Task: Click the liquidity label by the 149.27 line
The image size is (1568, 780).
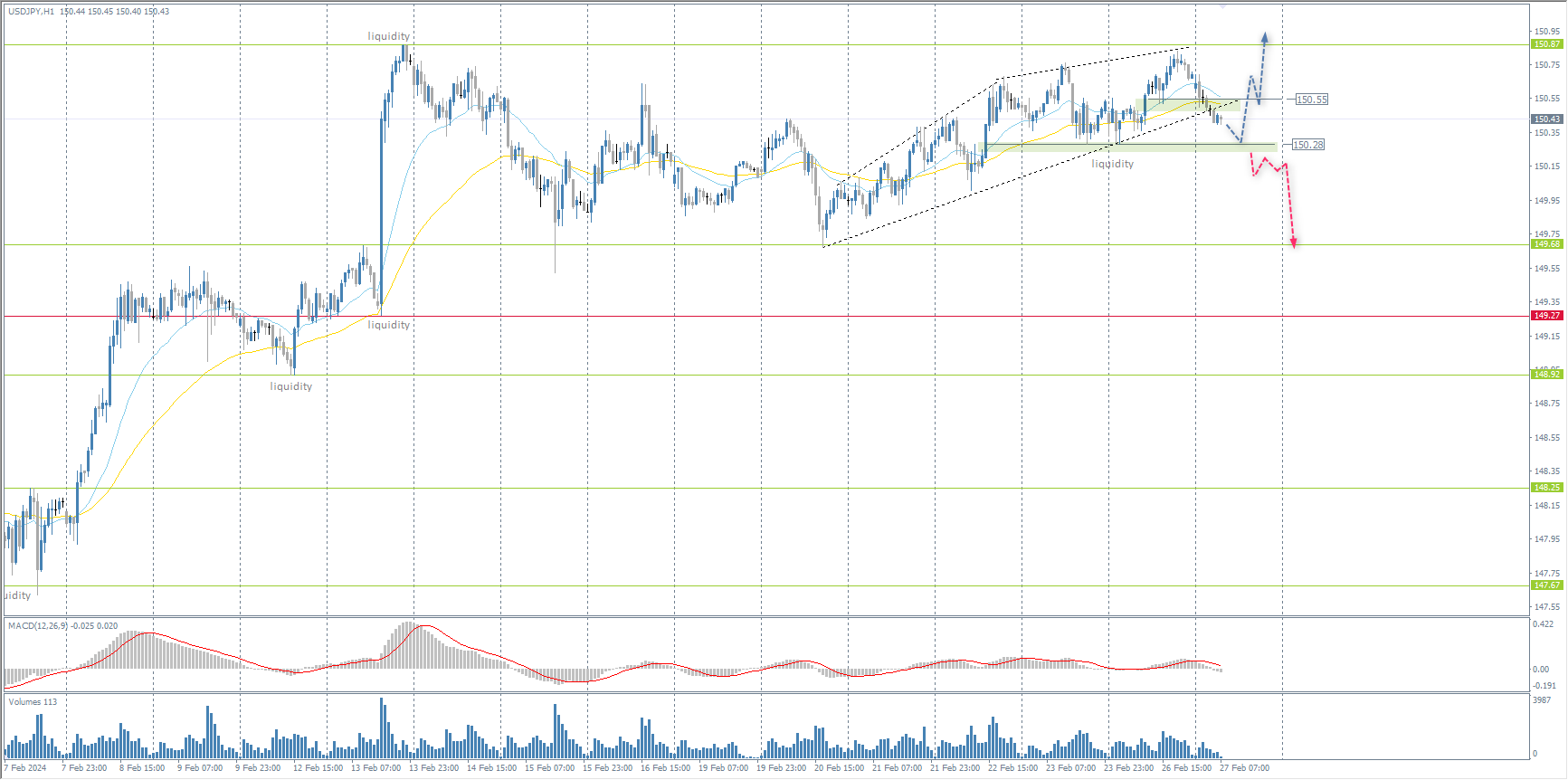Action: click(x=389, y=325)
